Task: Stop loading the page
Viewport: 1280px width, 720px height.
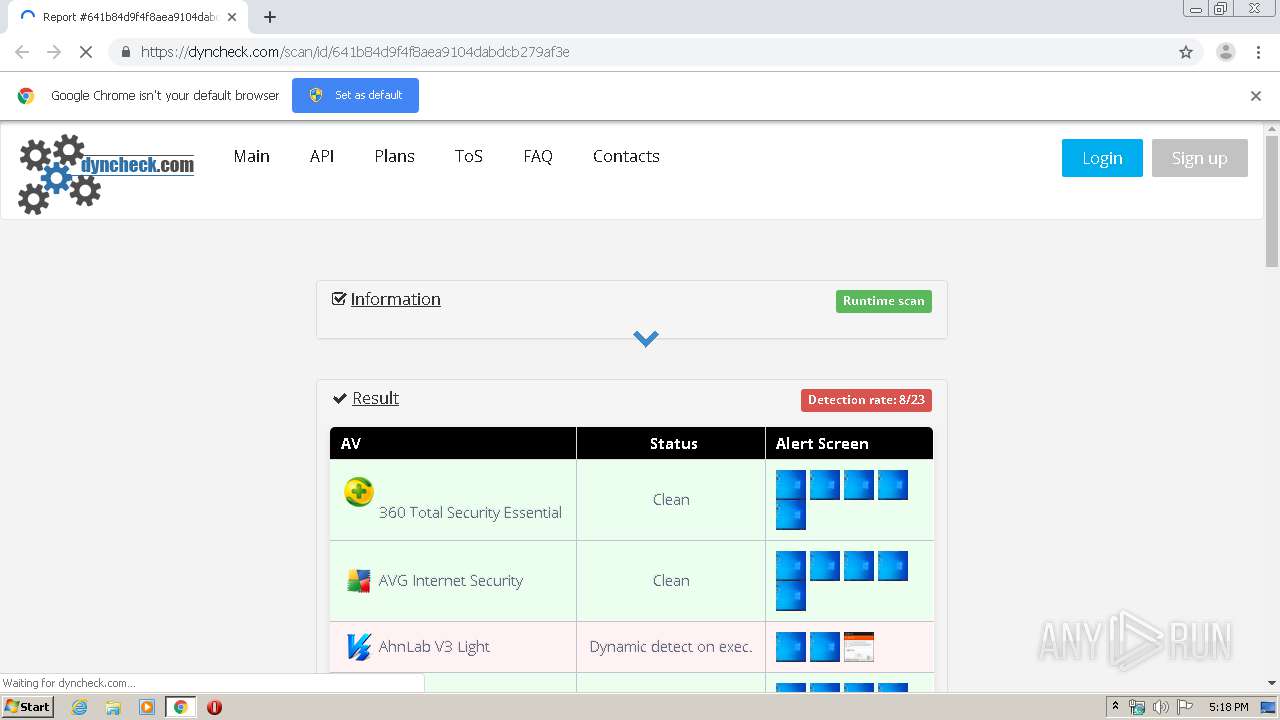Action: 86,52
